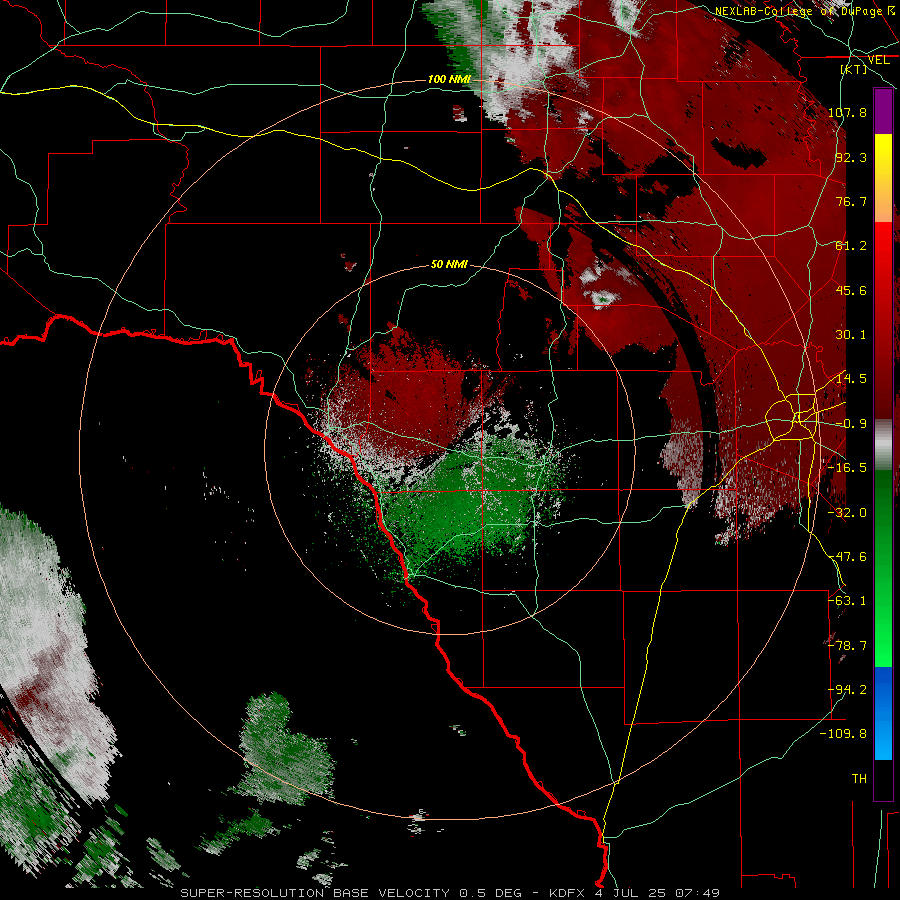Click the -0.9 value on velocity scale

[x=851, y=424]
